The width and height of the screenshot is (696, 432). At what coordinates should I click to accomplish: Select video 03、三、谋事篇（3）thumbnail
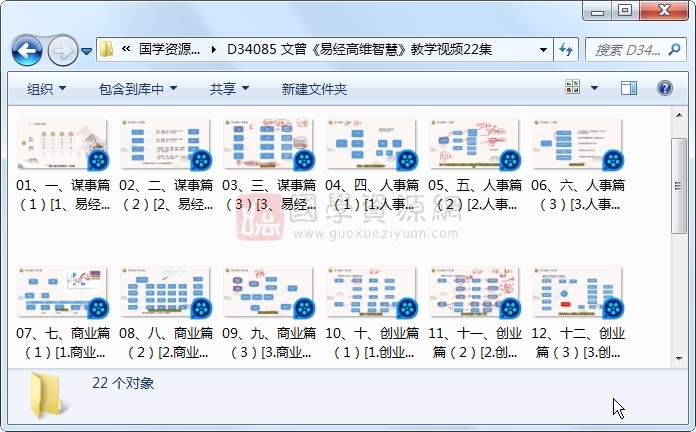(x=268, y=144)
